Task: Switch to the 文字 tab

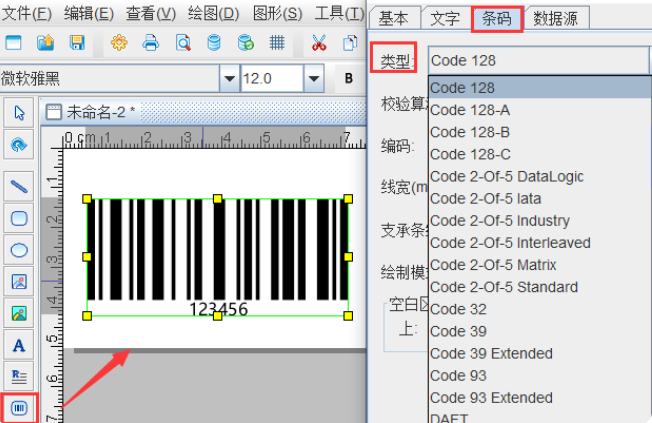Action: coord(445,18)
